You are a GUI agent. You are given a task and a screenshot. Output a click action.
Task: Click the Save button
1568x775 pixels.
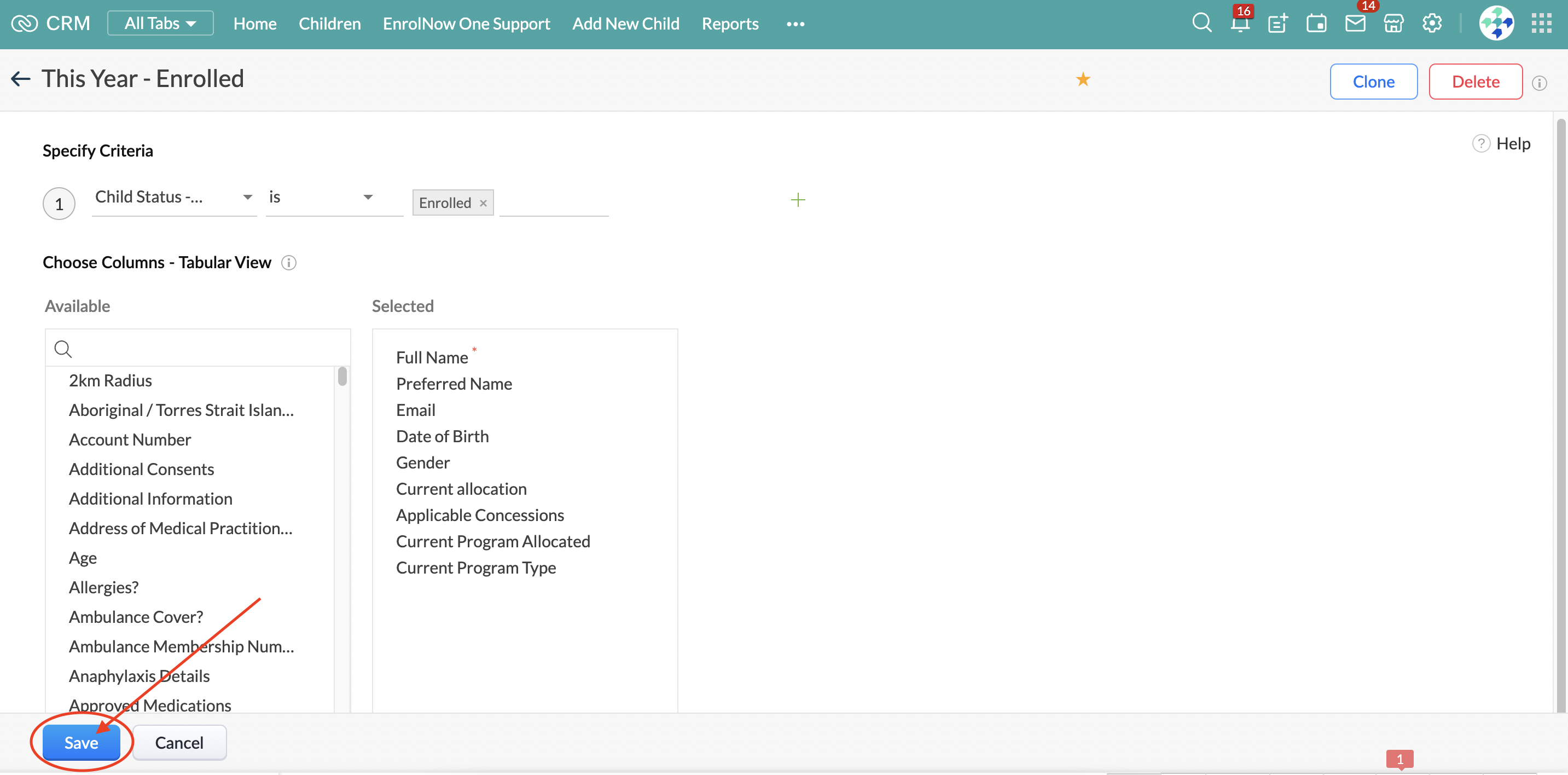81,742
